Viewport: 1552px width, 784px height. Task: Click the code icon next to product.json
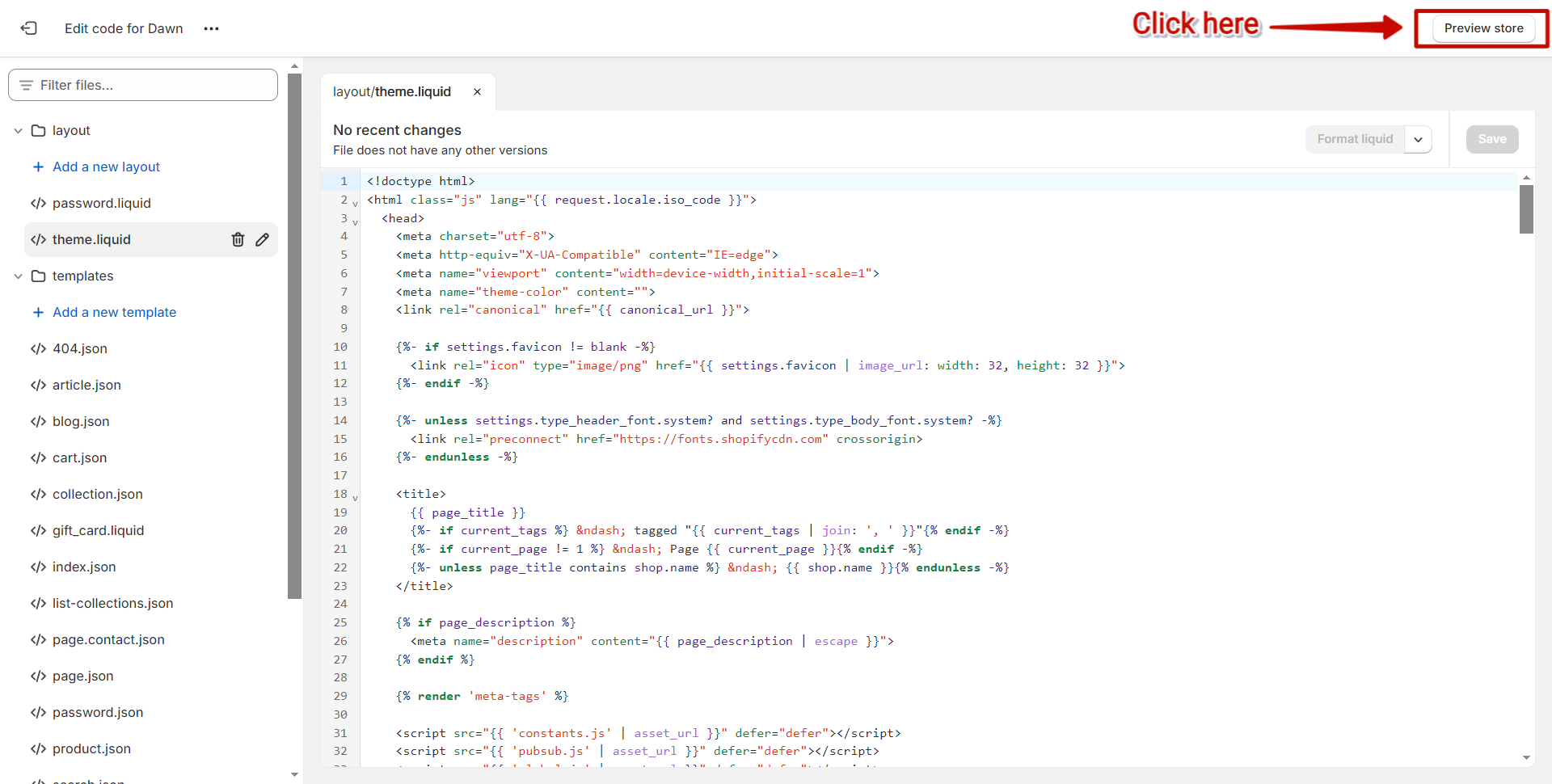(x=38, y=748)
